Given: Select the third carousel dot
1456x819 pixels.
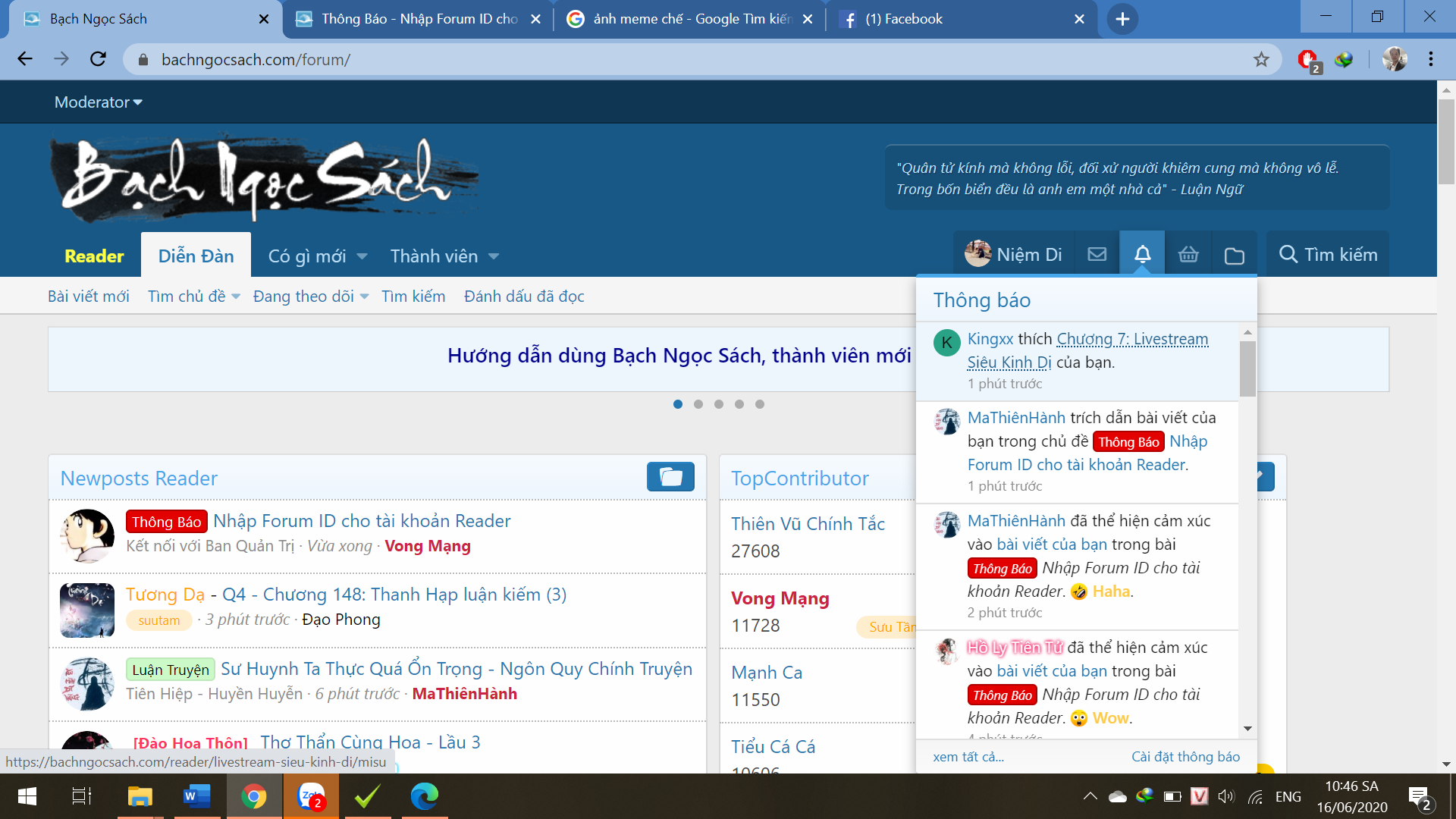Looking at the screenshot, I should click(719, 404).
